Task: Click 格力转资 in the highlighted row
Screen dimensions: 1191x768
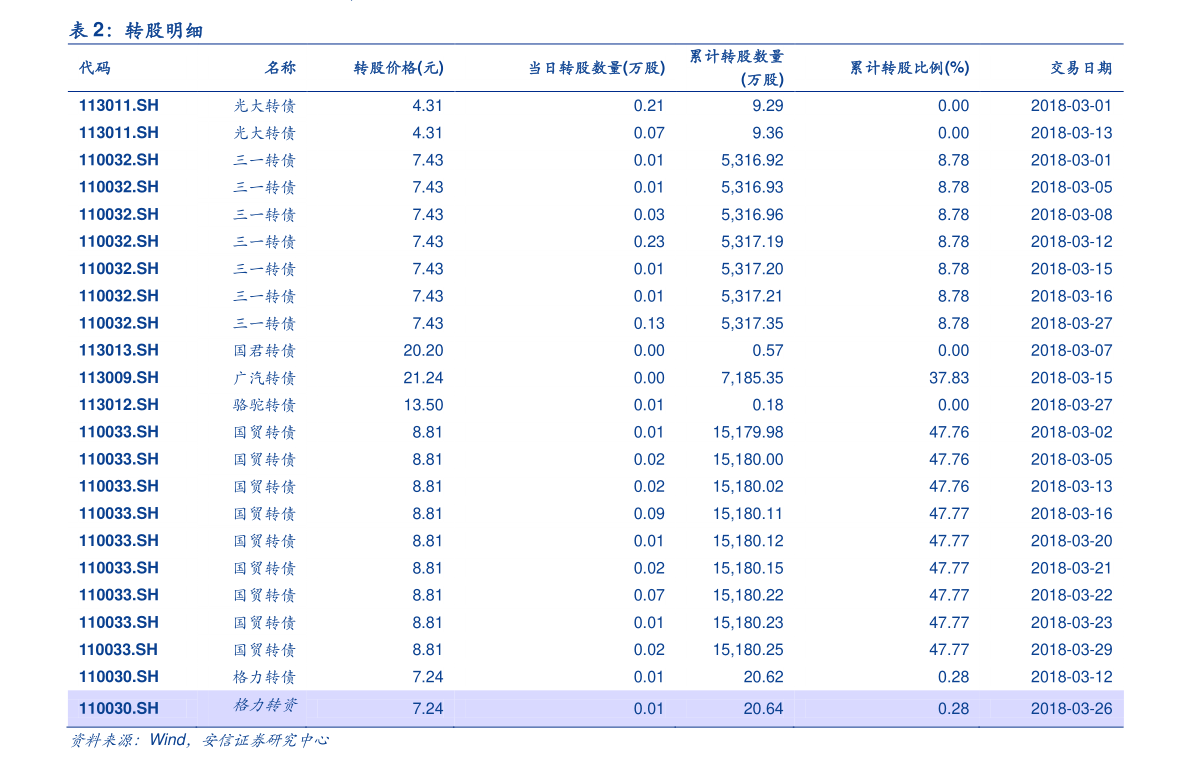Action: tap(264, 705)
